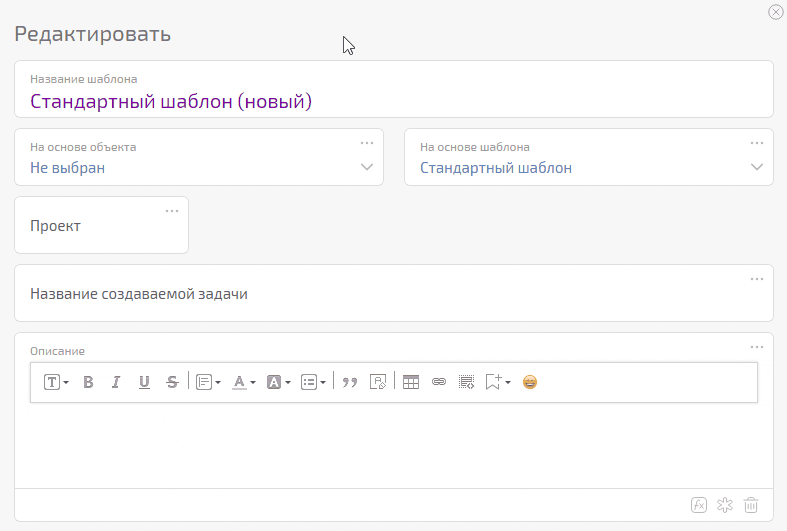This screenshot has width=787, height=531.
Task: Open the Название создаваемой задачи options menu
Action: coord(757,279)
